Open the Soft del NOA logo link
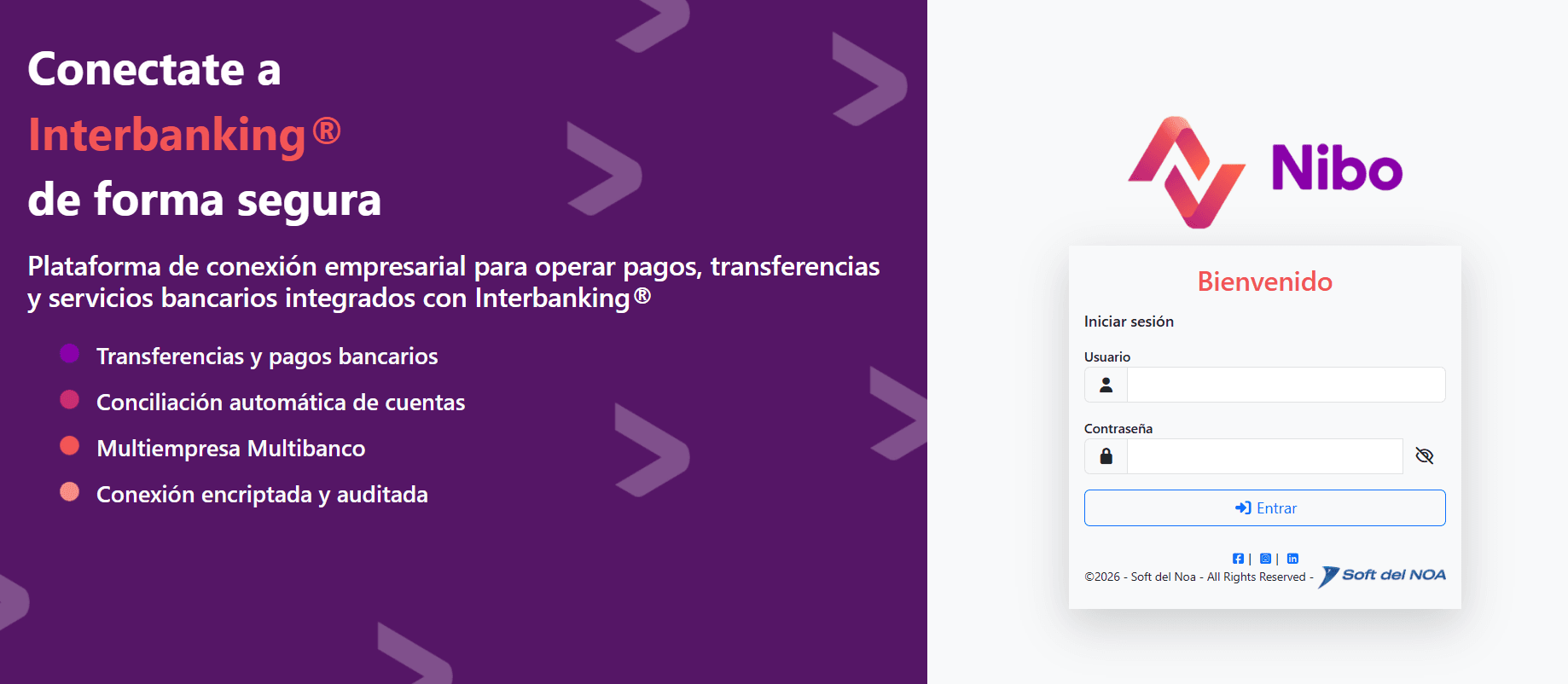Viewport: 1568px width, 684px height. click(x=1382, y=577)
